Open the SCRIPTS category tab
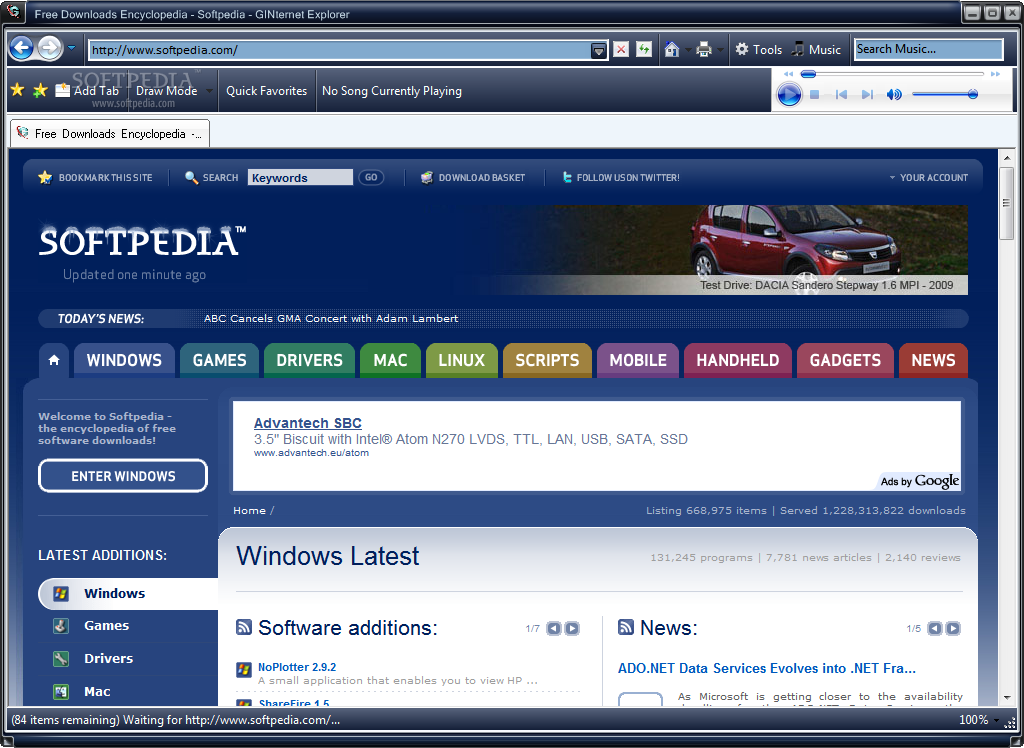Image resolution: width=1024 pixels, height=748 pixels. tap(547, 360)
